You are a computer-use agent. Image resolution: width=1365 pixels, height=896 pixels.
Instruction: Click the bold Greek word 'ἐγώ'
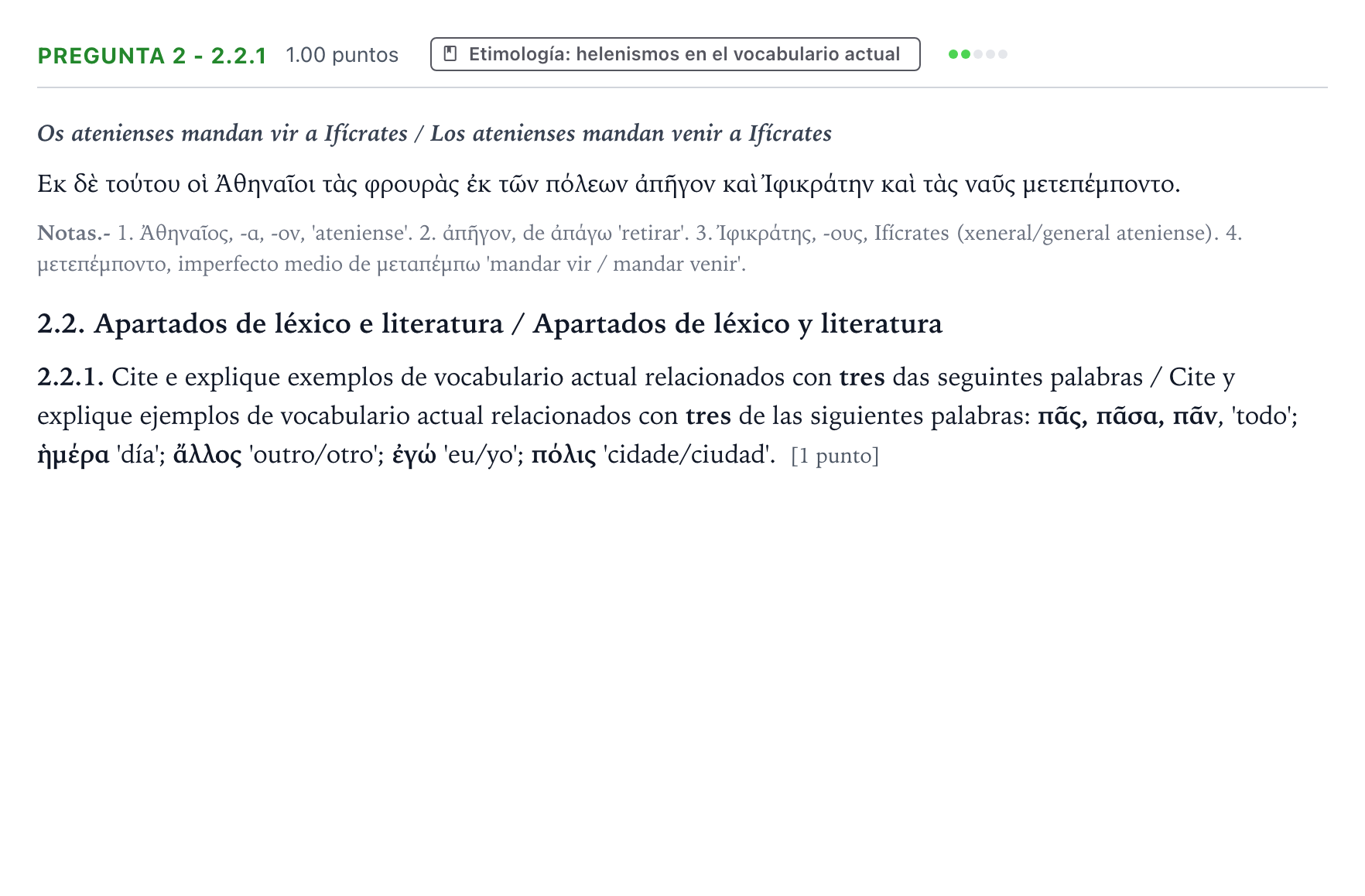click(x=414, y=455)
